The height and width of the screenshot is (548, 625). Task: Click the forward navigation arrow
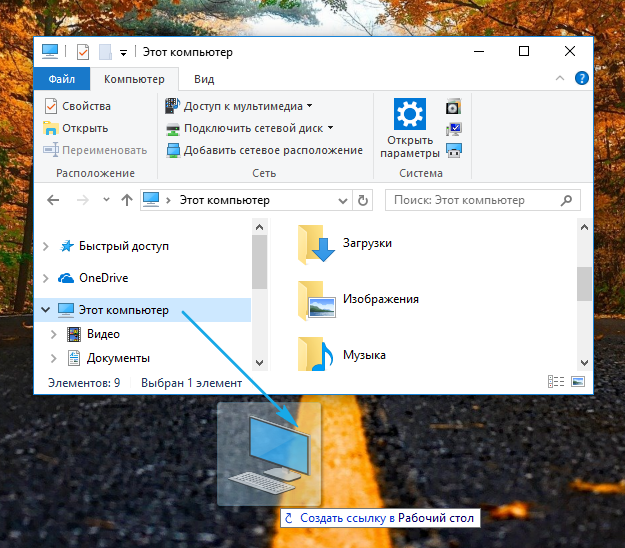click(83, 200)
